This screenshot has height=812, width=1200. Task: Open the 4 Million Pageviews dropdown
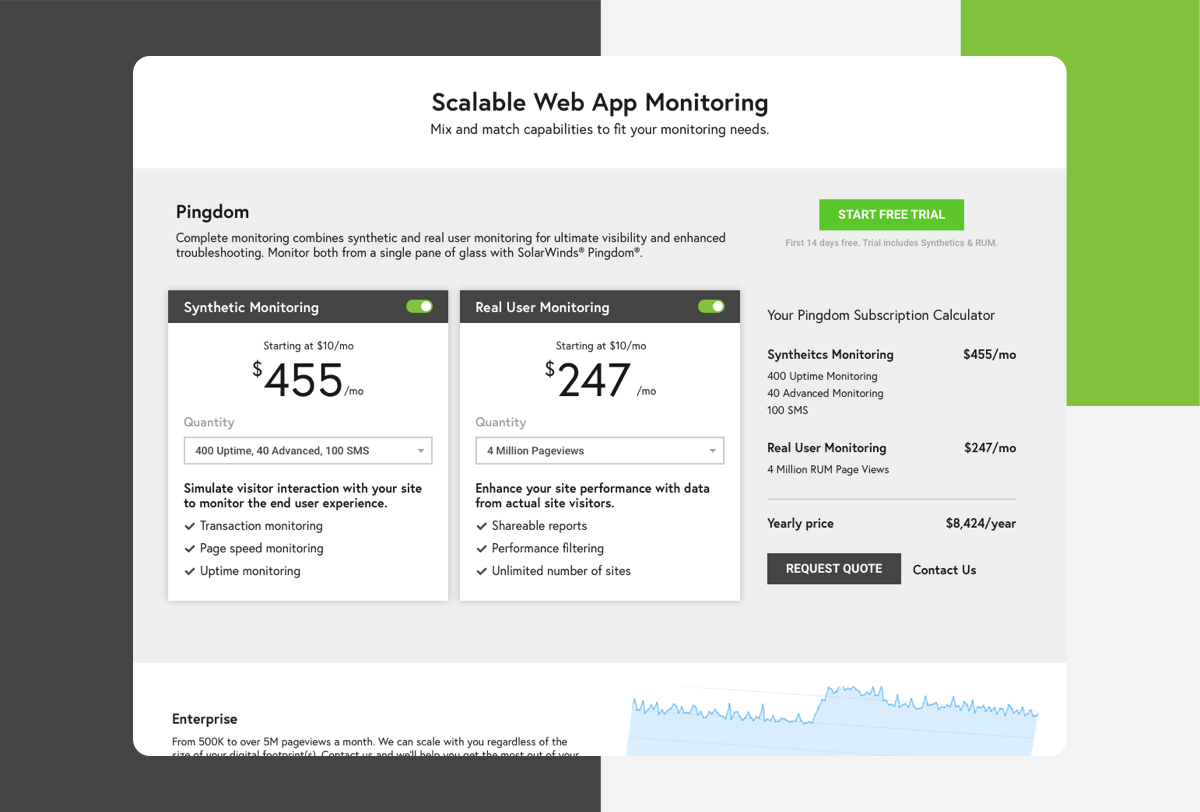(600, 451)
